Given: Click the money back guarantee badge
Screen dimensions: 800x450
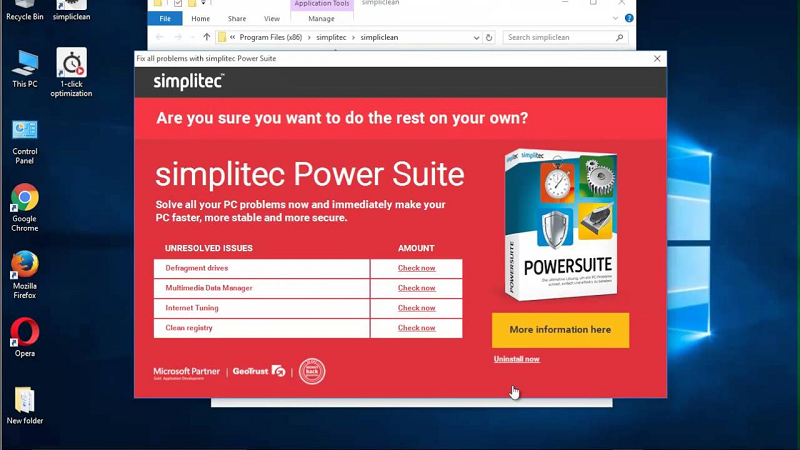Looking at the screenshot, I should [312, 371].
